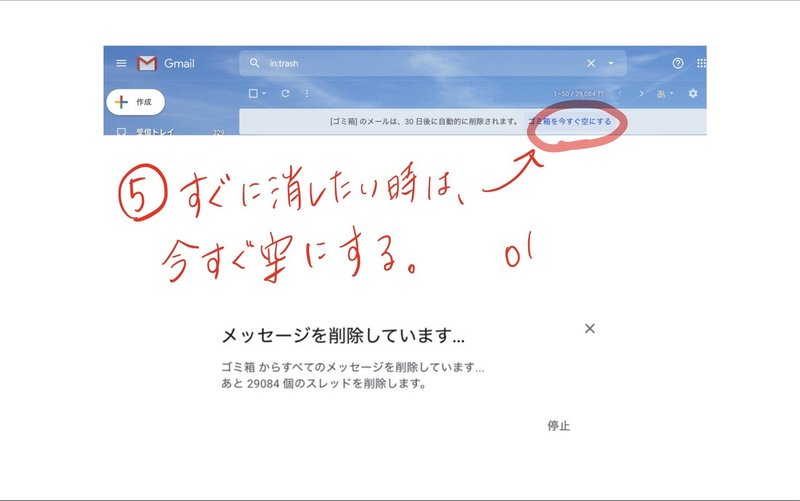Open the input tools あ selector
This screenshot has height=501, width=800.
click(x=665, y=94)
